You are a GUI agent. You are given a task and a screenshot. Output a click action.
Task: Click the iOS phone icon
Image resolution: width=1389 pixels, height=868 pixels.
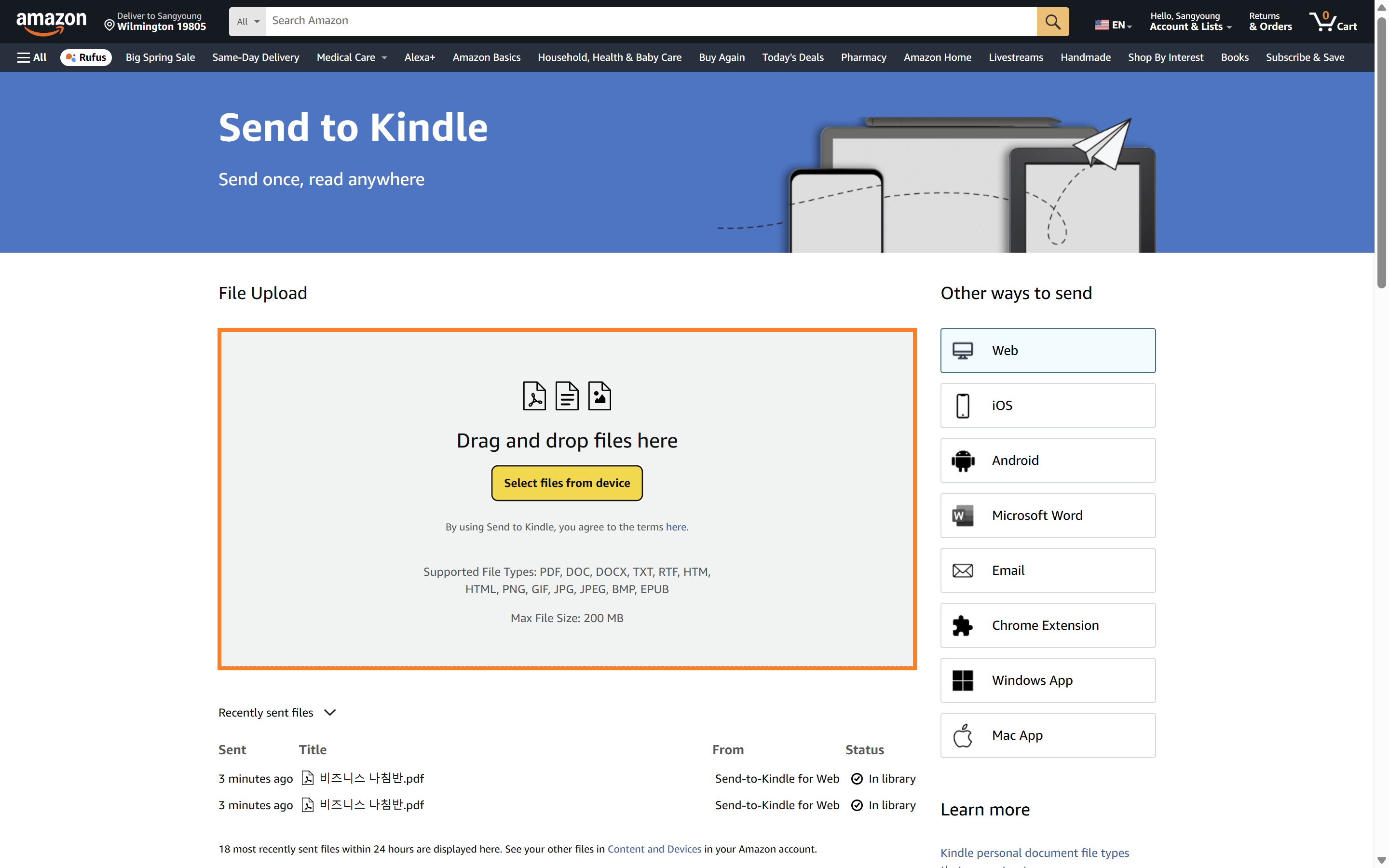pyautogui.click(x=963, y=405)
